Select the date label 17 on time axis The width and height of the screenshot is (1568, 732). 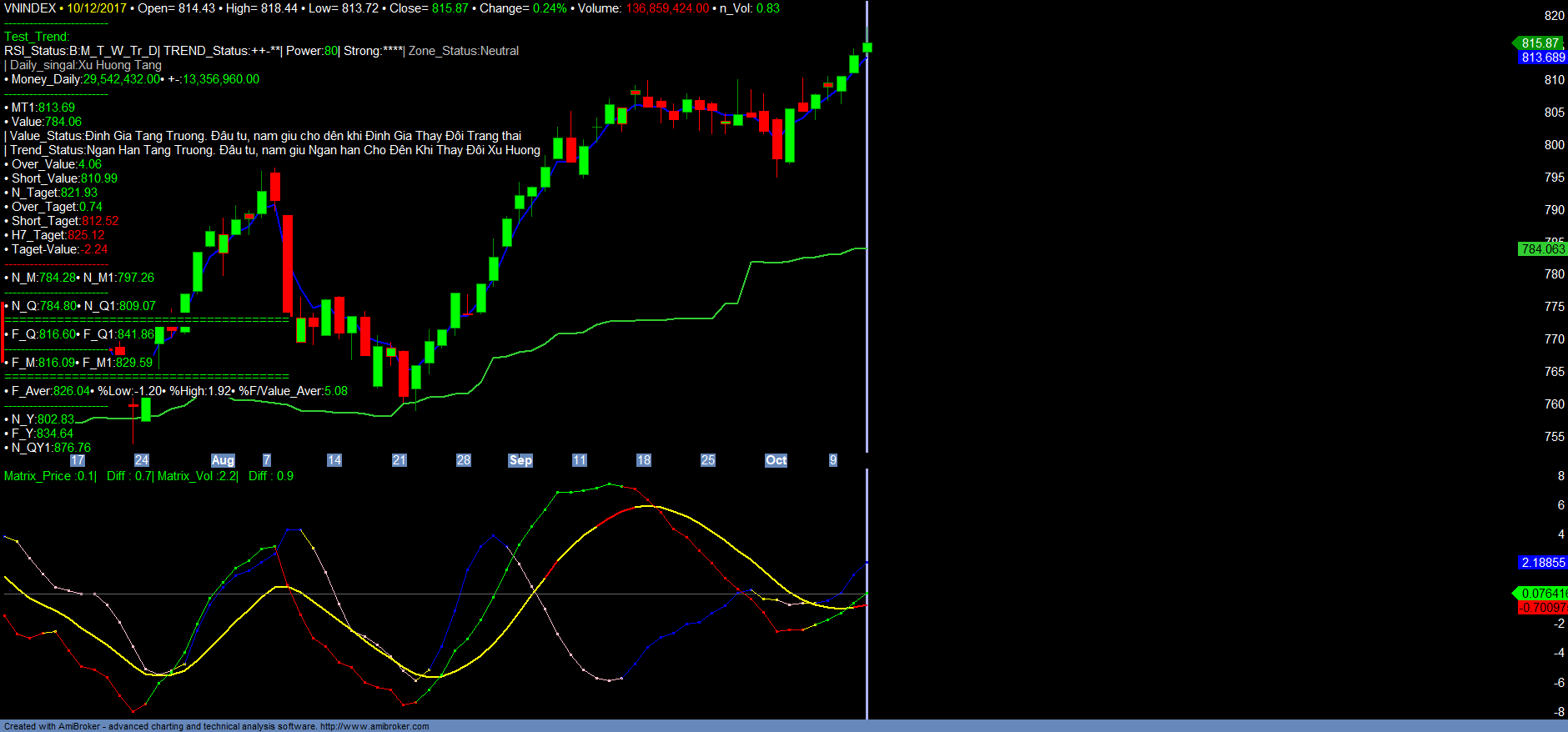pos(78,460)
